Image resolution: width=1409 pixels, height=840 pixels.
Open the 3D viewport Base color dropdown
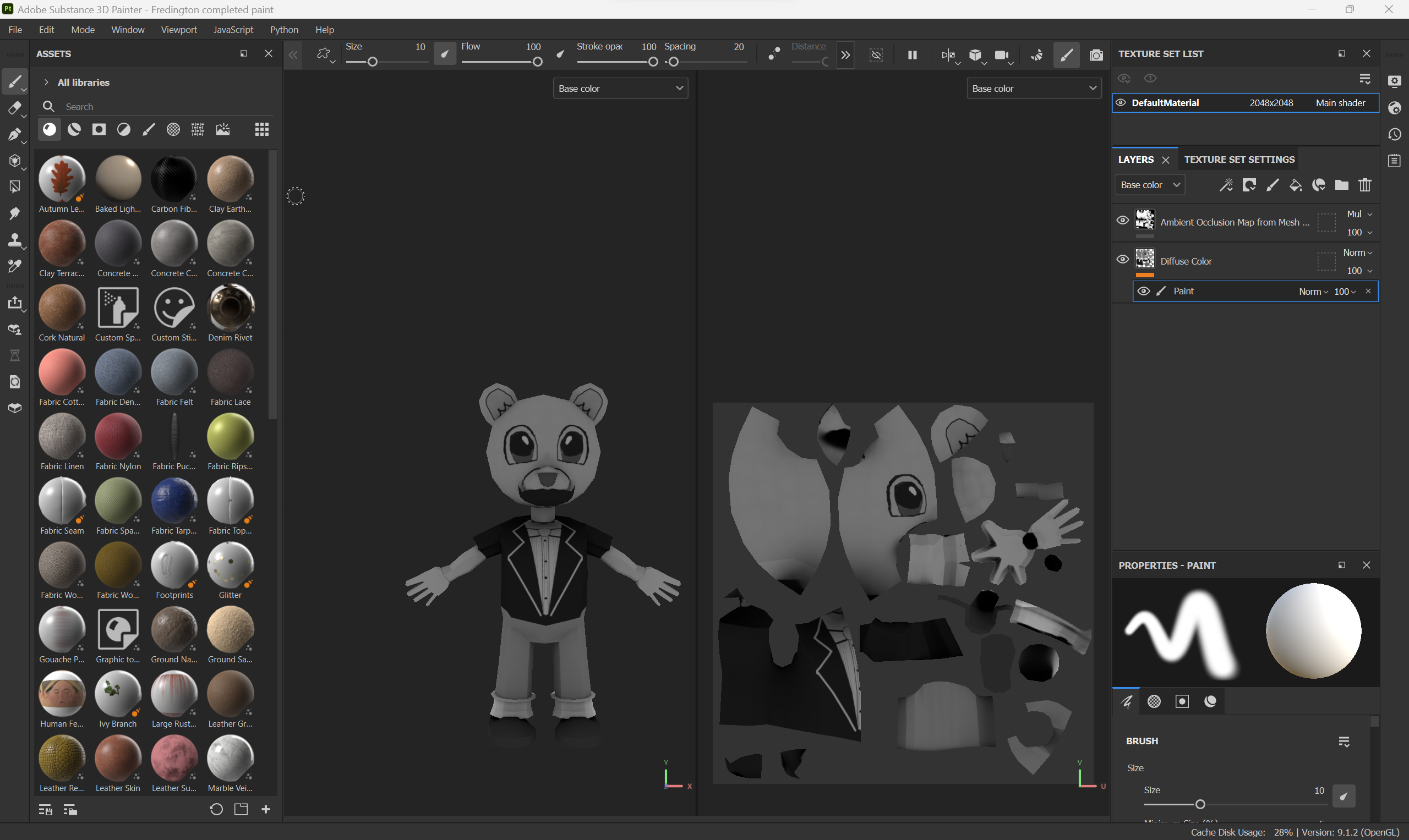point(620,89)
